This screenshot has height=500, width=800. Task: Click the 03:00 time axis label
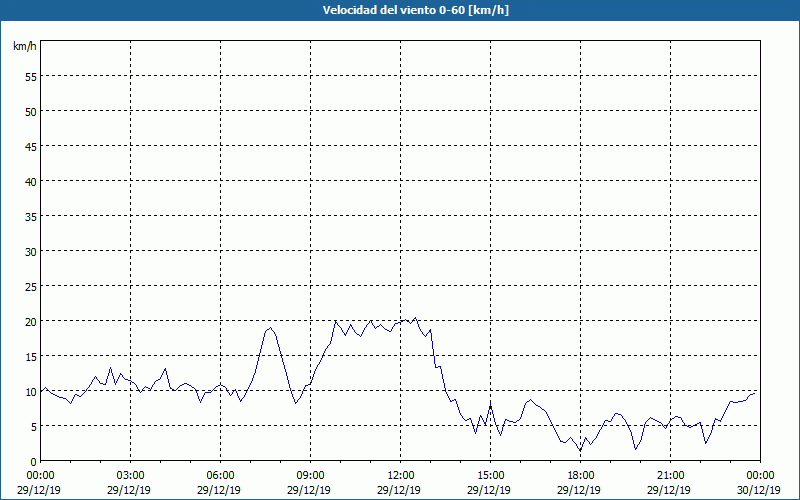click(x=131, y=476)
